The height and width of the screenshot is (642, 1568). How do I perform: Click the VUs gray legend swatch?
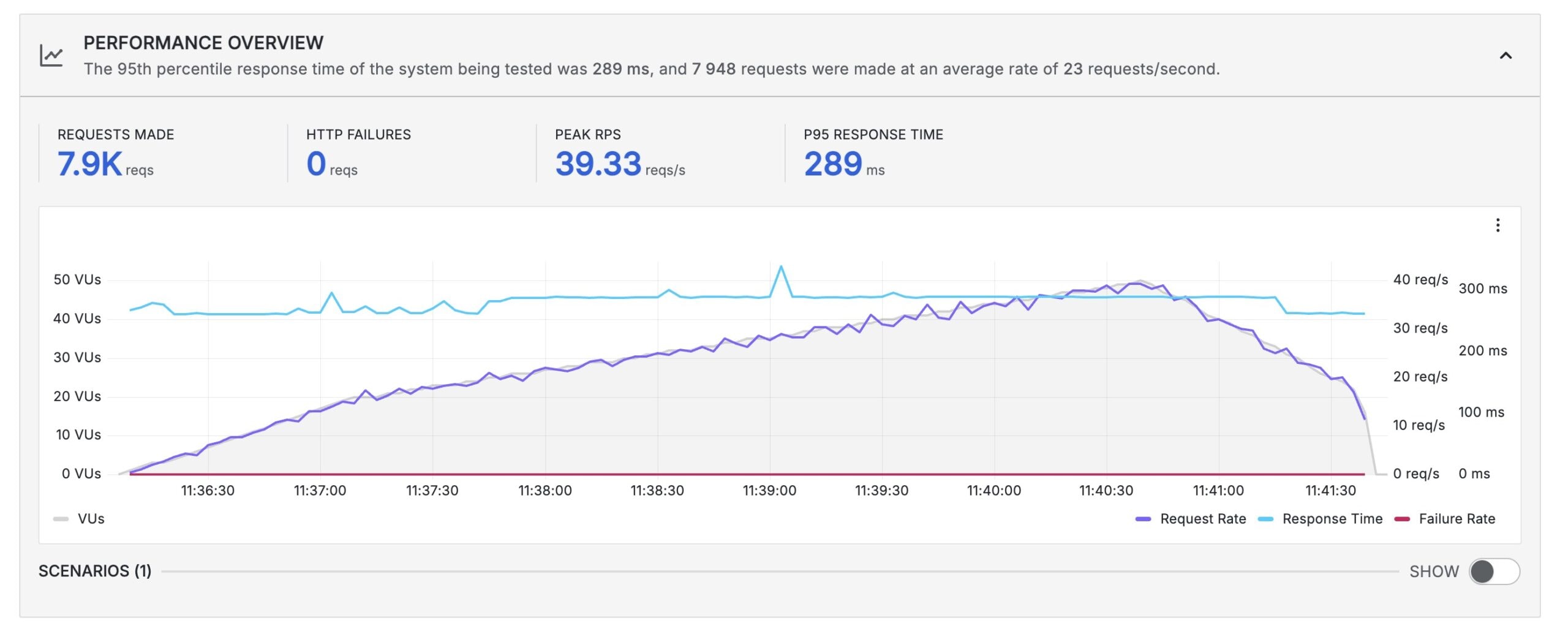click(61, 519)
